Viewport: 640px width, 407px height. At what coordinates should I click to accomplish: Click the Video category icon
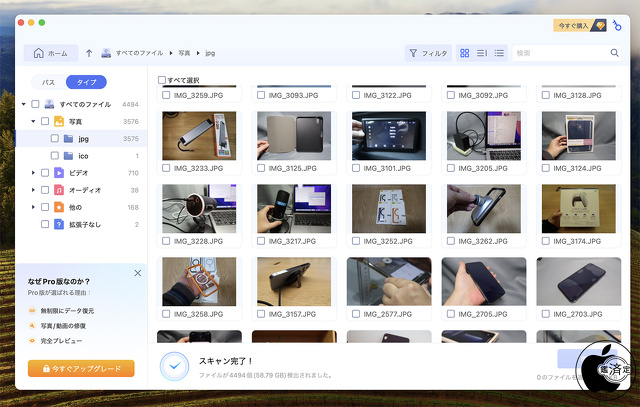click(59, 173)
